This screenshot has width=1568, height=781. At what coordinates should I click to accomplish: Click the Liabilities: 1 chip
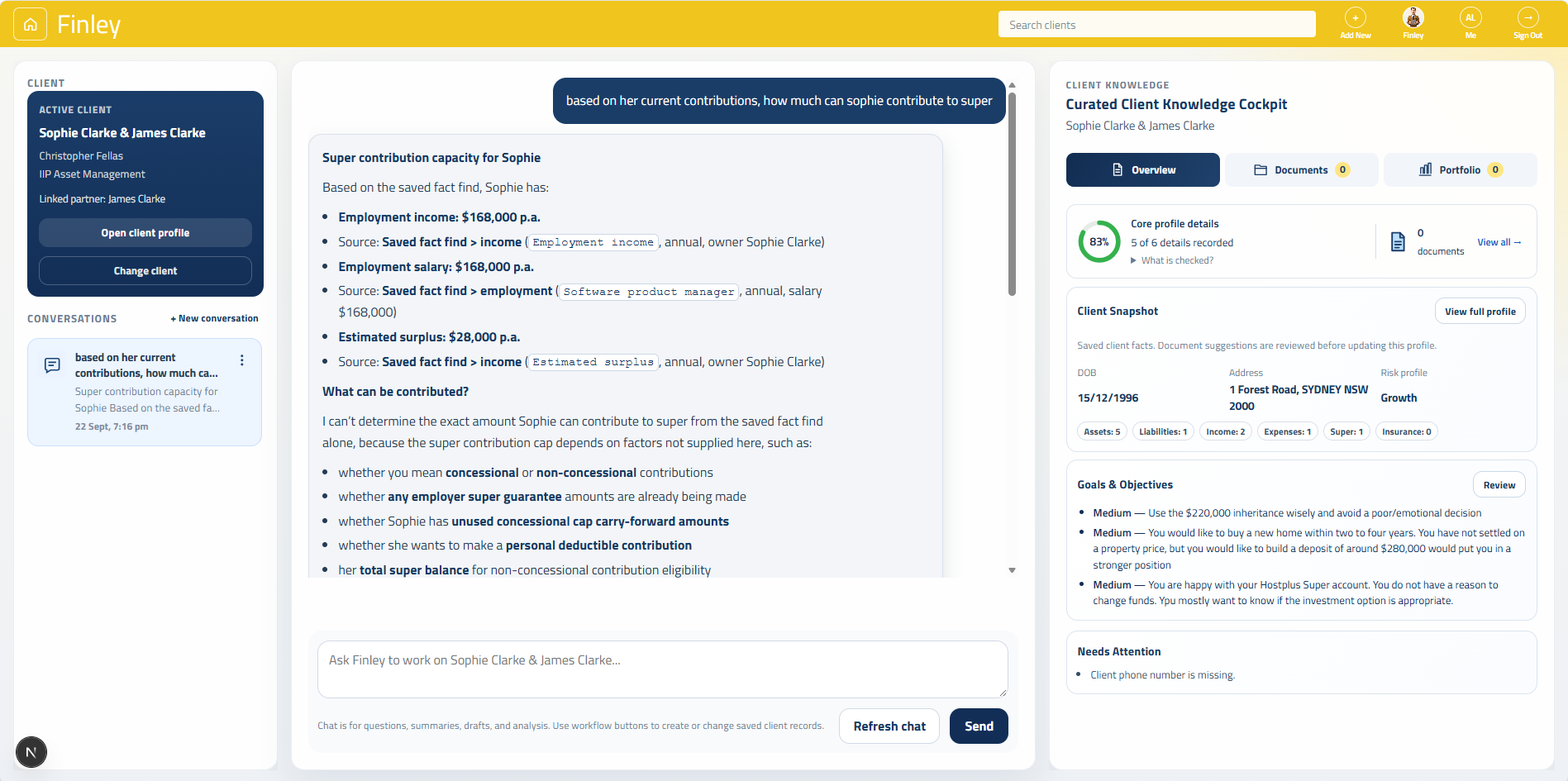point(1163,431)
